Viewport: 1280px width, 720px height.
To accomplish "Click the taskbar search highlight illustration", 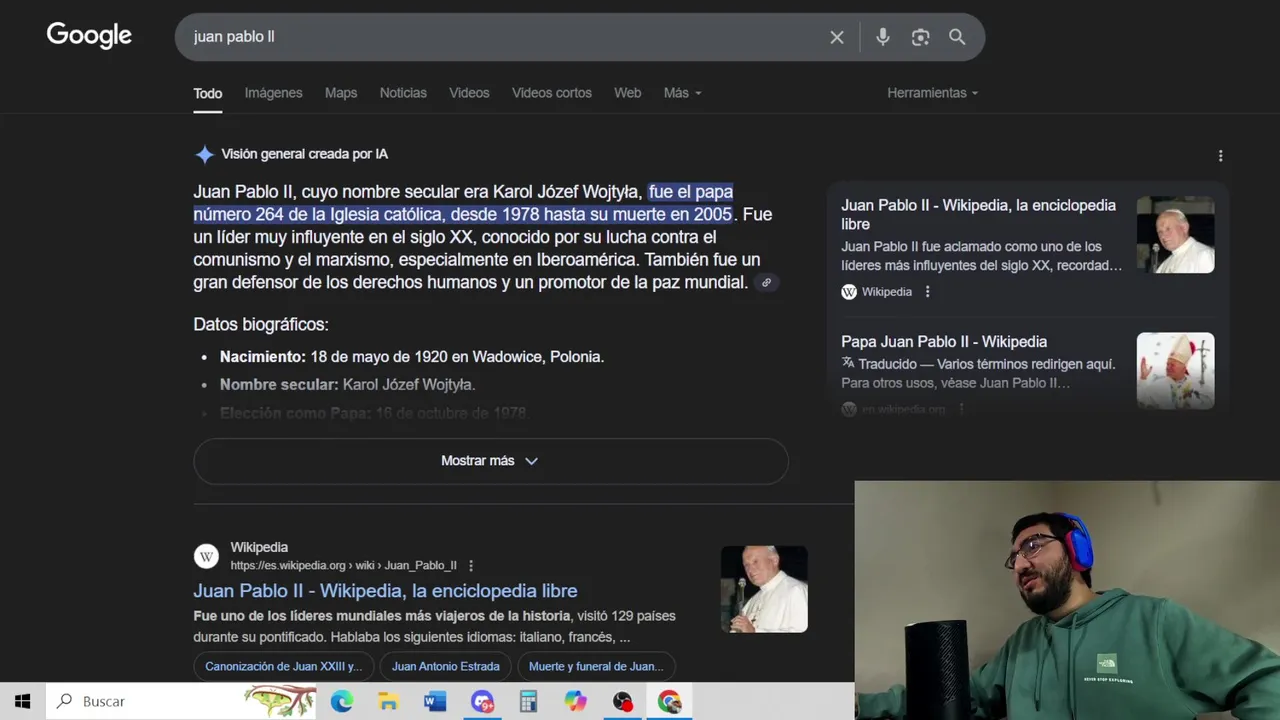I will click(279, 701).
